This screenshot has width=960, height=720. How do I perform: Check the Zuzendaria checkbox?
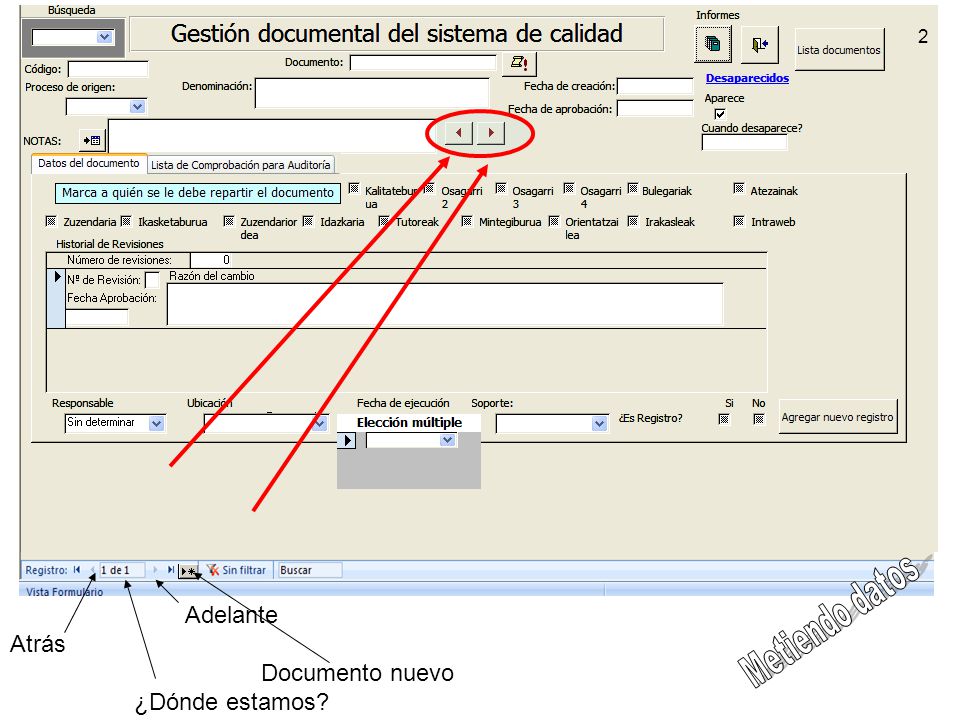tap(51, 221)
